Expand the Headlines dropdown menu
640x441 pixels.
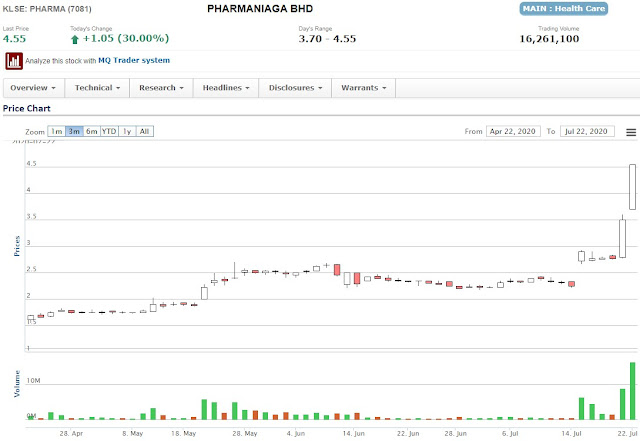(x=226, y=88)
